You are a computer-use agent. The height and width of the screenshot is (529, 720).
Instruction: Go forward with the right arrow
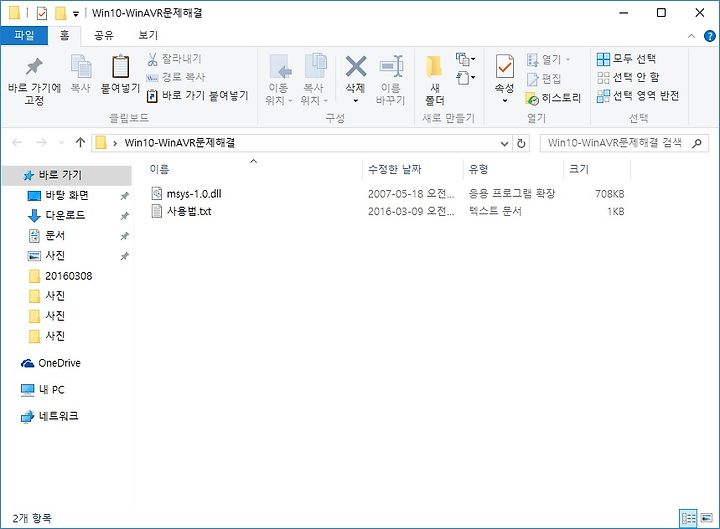(x=41, y=143)
